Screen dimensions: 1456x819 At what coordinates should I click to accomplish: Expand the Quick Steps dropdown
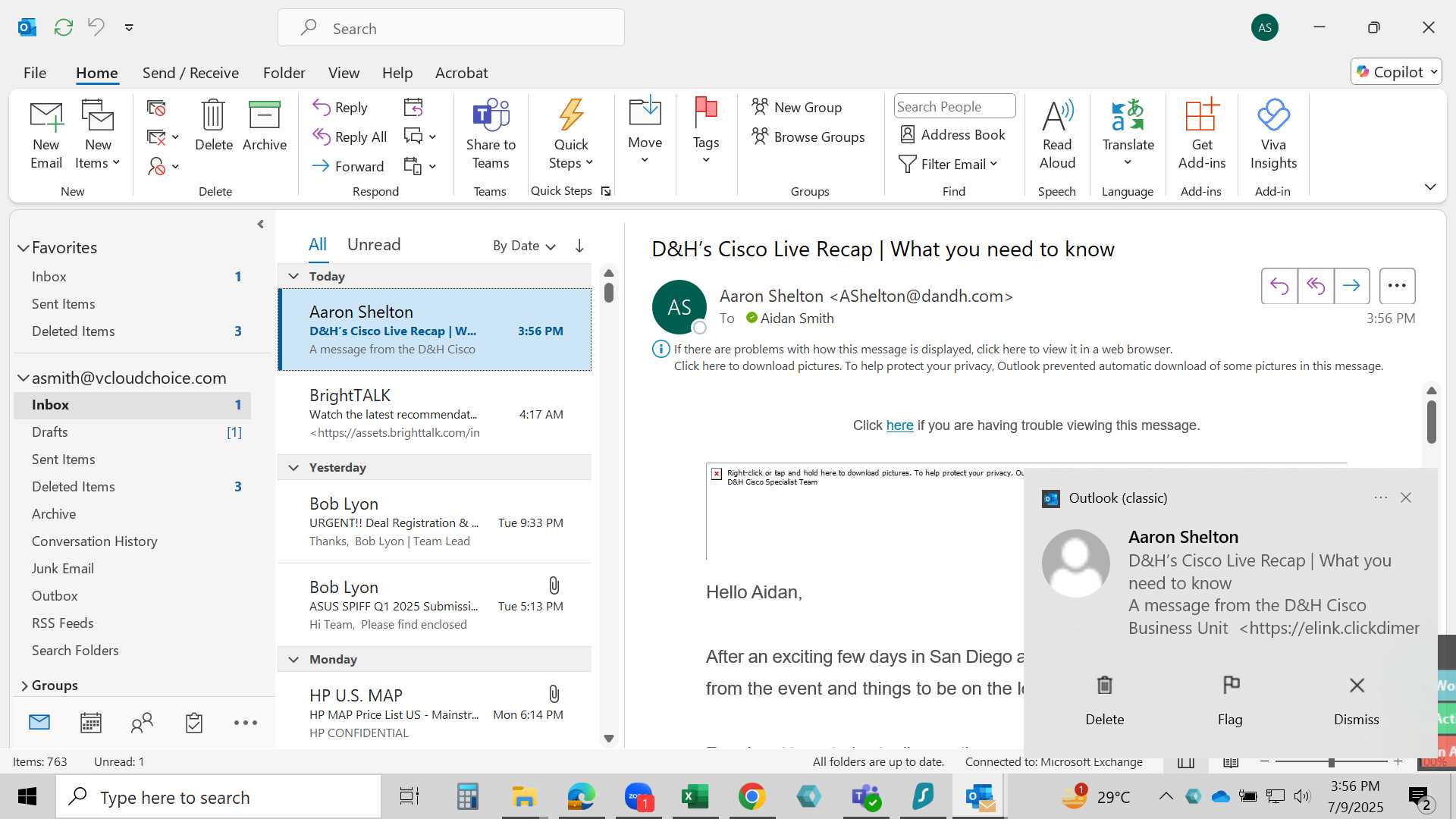click(x=571, y=134)
